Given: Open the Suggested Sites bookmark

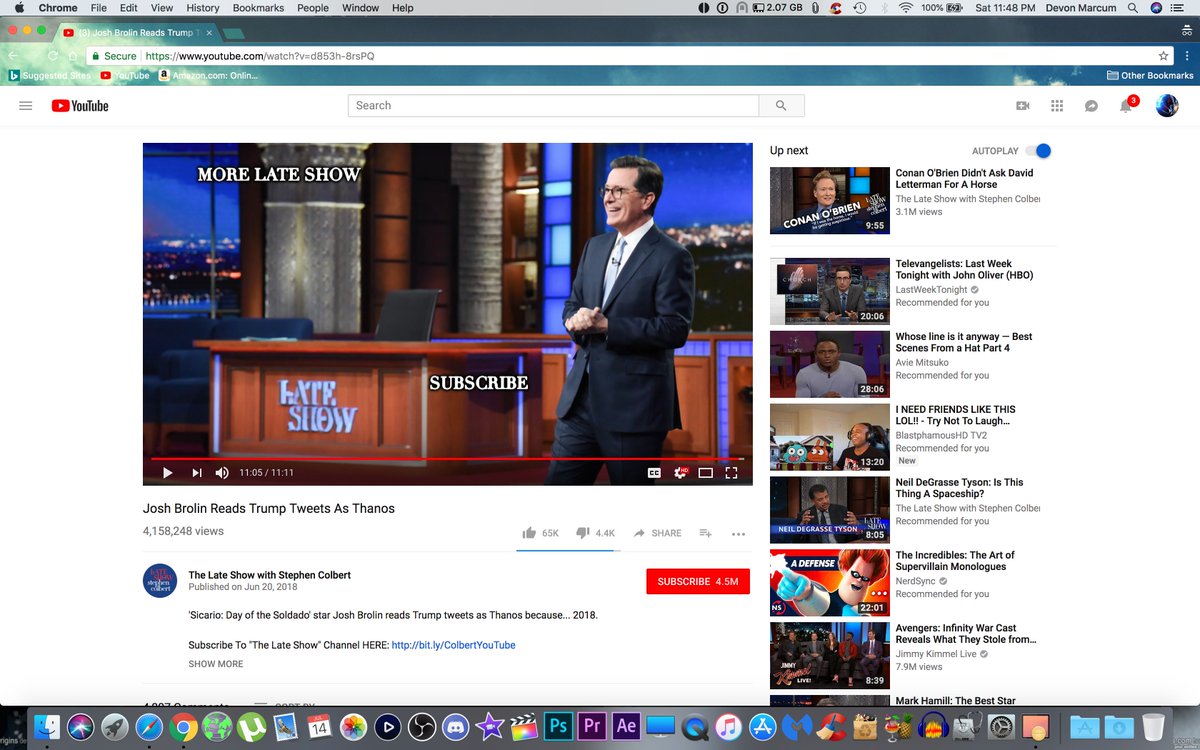Looking at the screenshot, I should (50, 75).
